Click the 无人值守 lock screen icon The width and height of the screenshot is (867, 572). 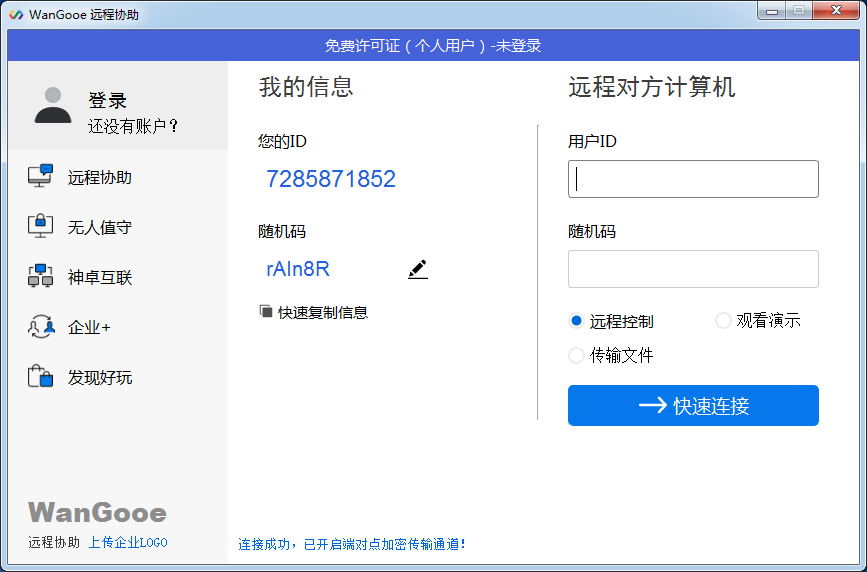point(40,227)
